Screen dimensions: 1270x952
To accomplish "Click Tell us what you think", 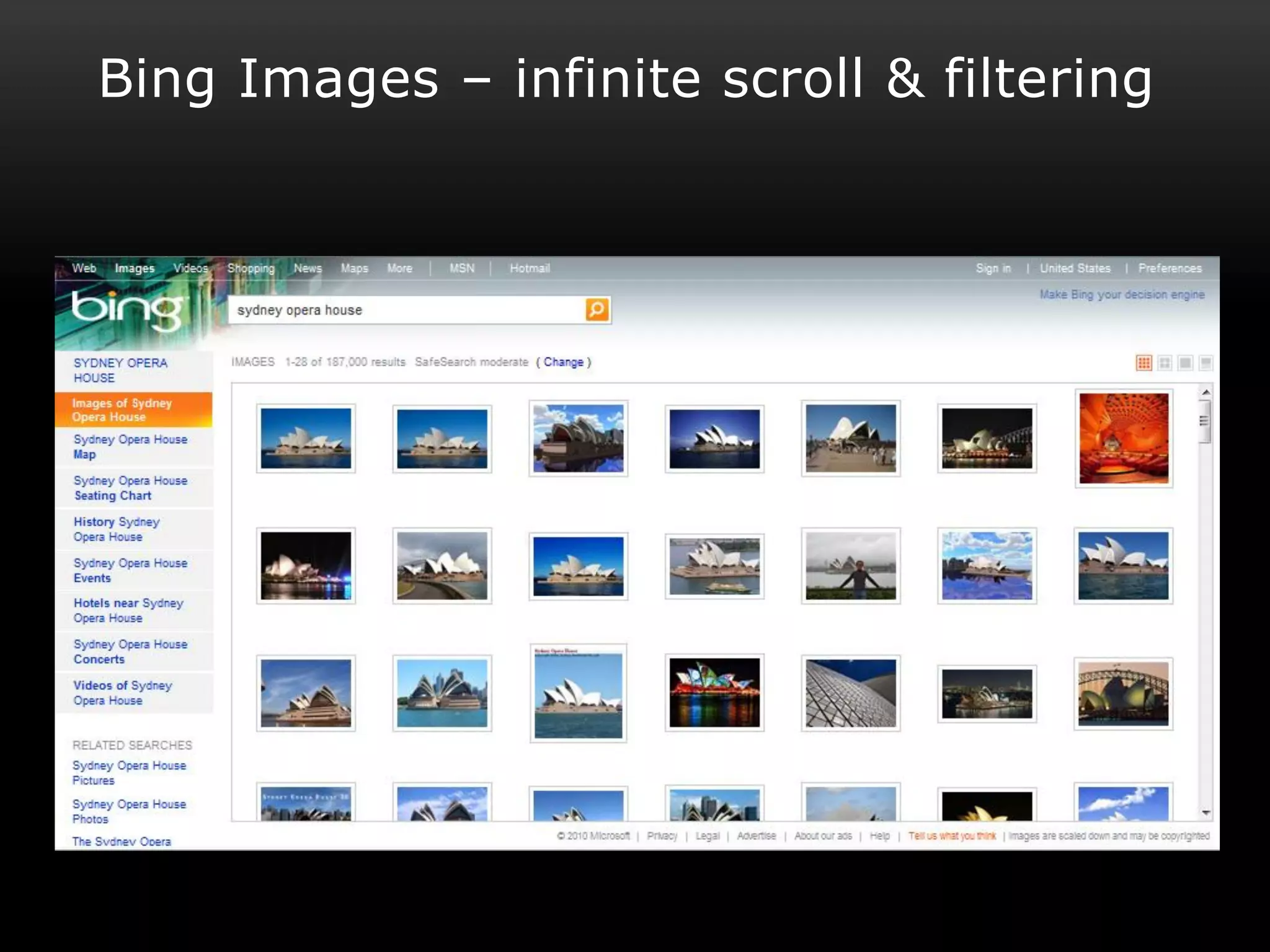I will [x=952, y=836].
